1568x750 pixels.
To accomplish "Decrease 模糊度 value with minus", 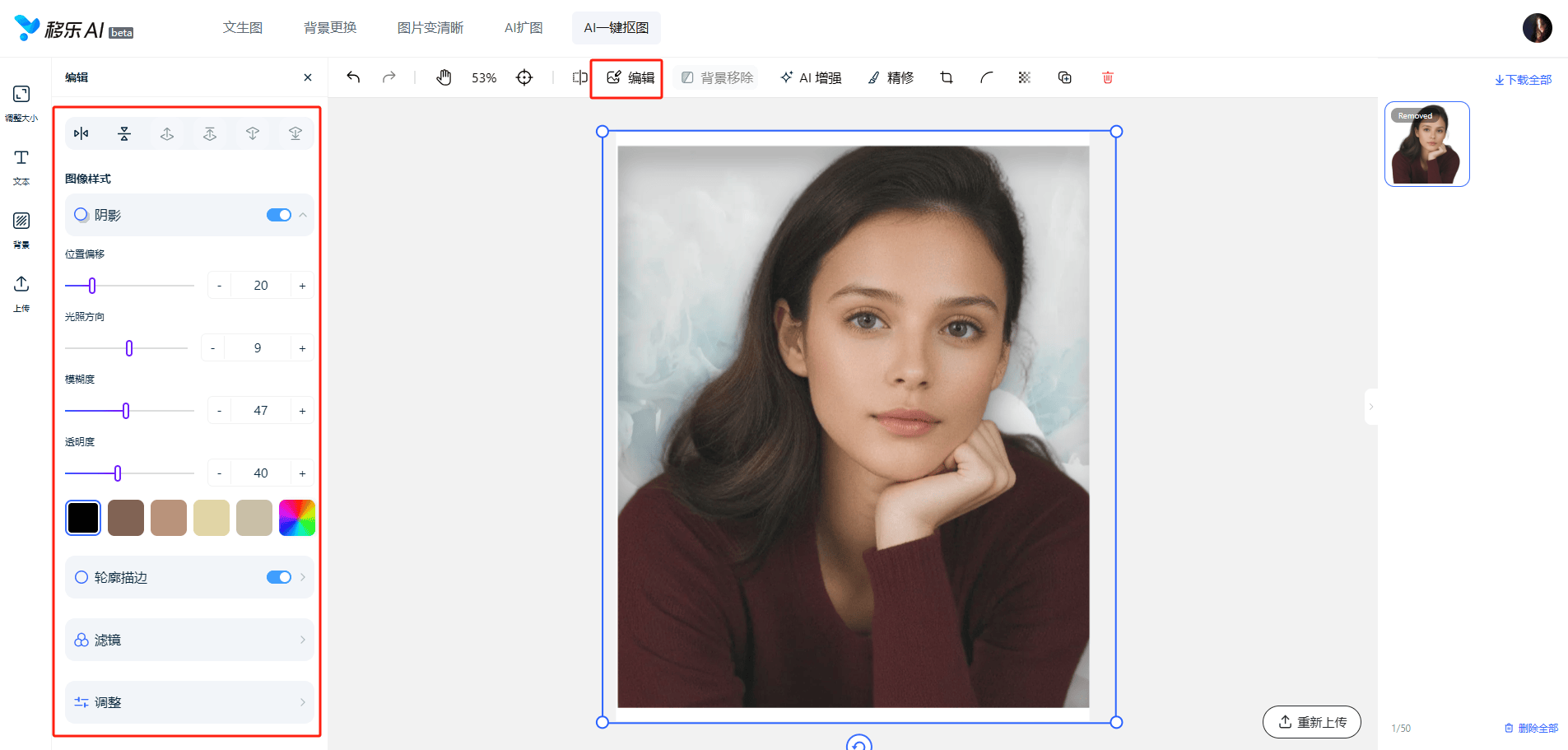I will 219,411.
